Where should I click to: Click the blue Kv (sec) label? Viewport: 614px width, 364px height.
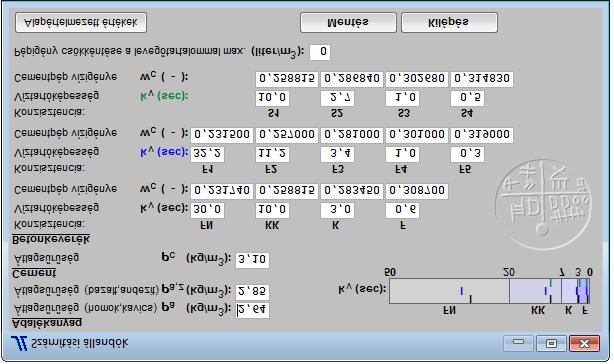[x=164, y=152]
